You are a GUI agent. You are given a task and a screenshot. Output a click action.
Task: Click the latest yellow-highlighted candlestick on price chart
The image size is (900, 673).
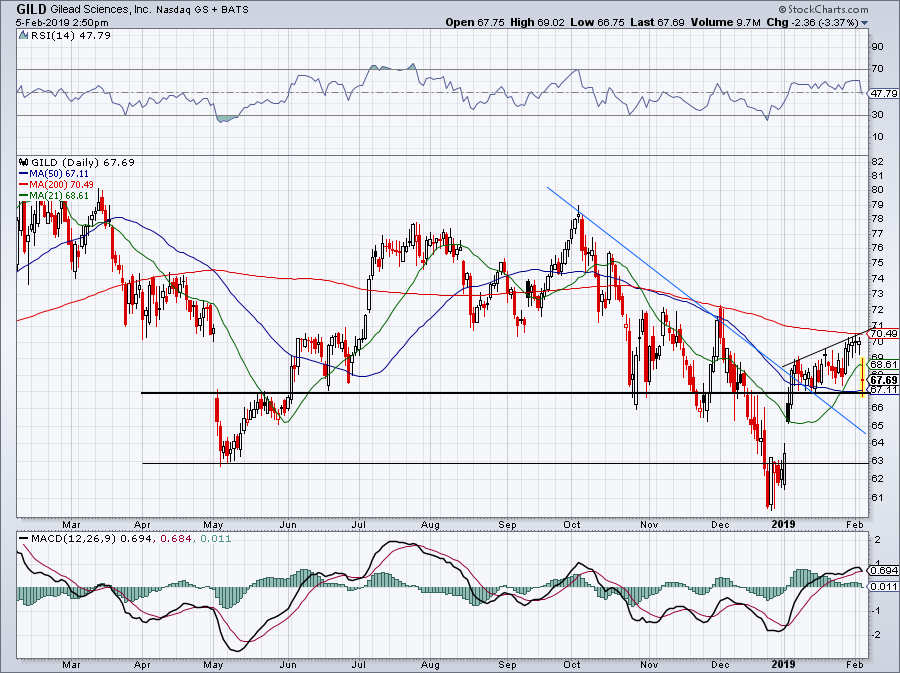point(863,376)
